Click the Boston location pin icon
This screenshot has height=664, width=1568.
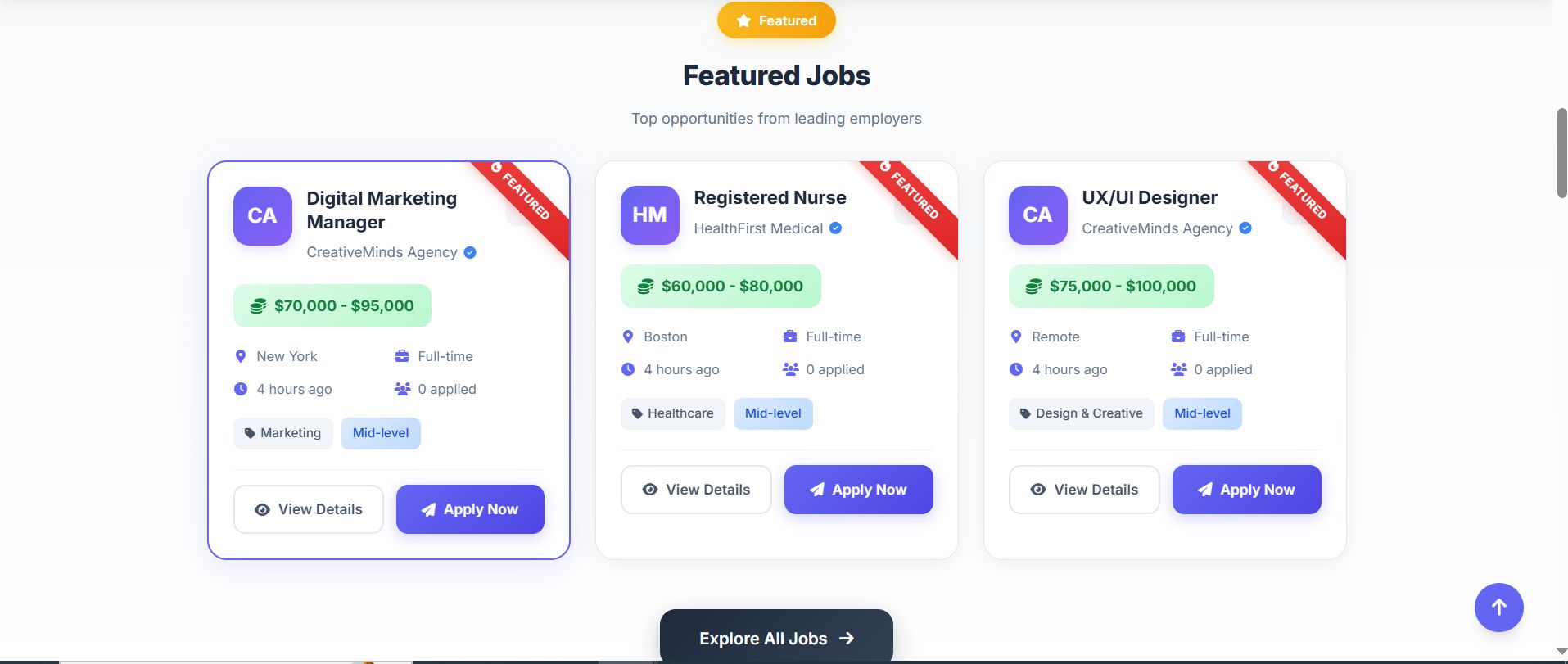(628, 337)
